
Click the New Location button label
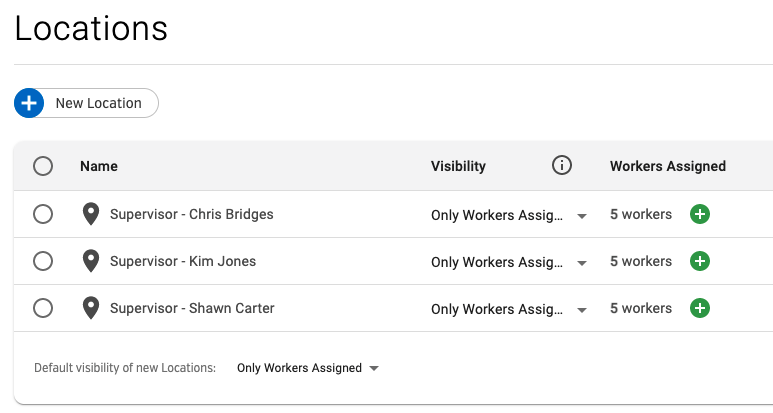98,103
